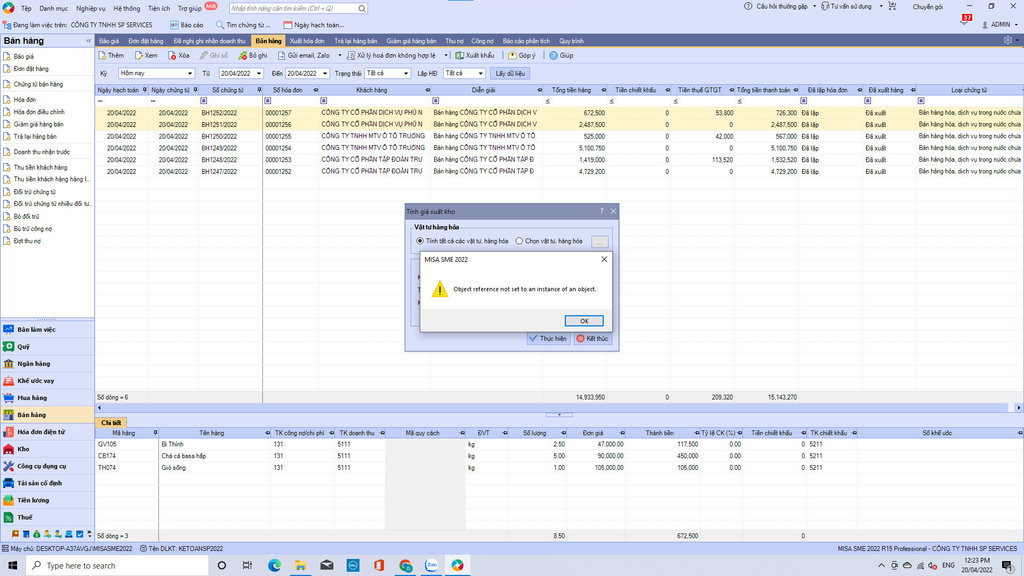Click the Bỏ ghi (unpost) toolbar icon

coord(243,56)
